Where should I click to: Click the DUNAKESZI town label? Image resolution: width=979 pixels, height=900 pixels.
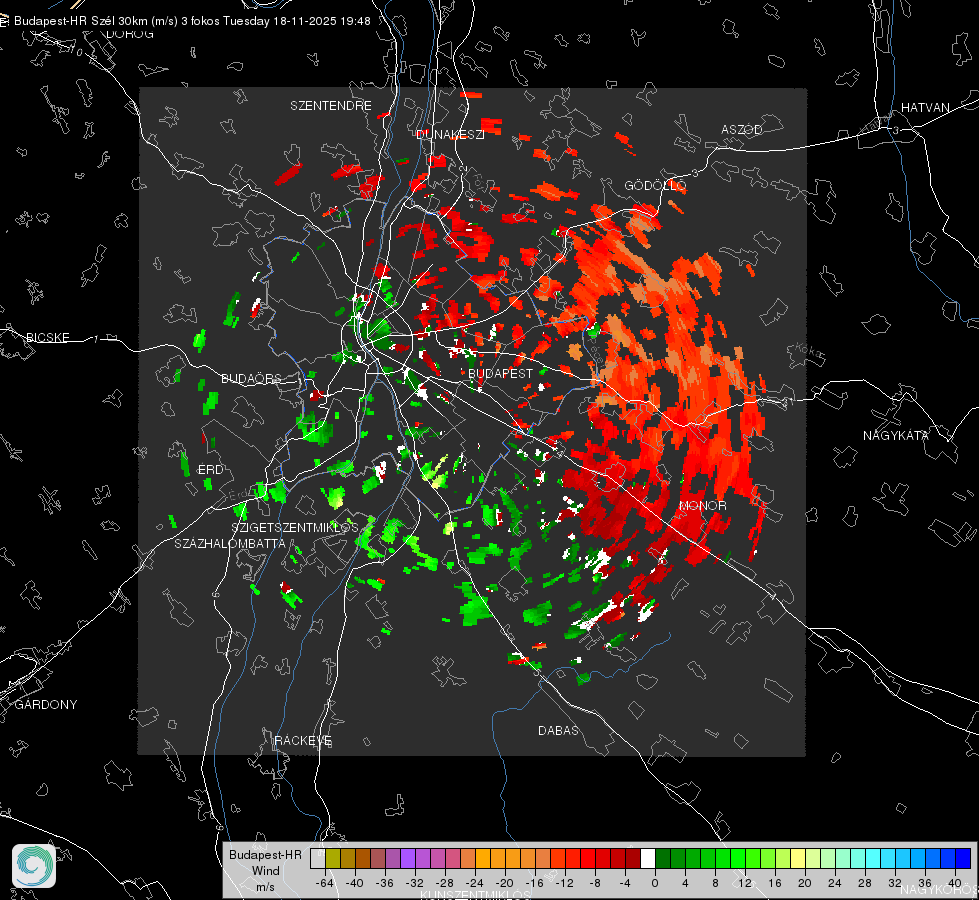point(450,134)
